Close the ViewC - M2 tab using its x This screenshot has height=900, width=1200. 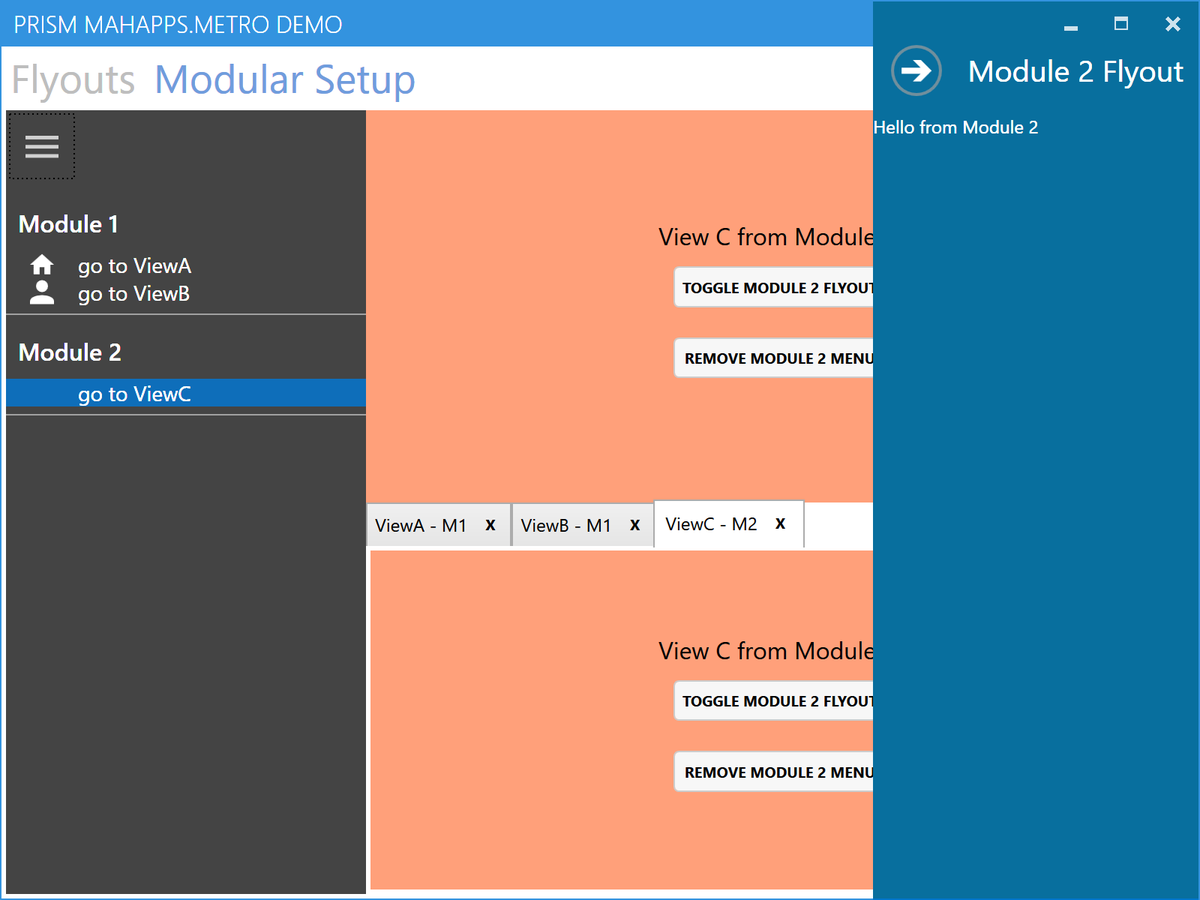pos(781,524)
